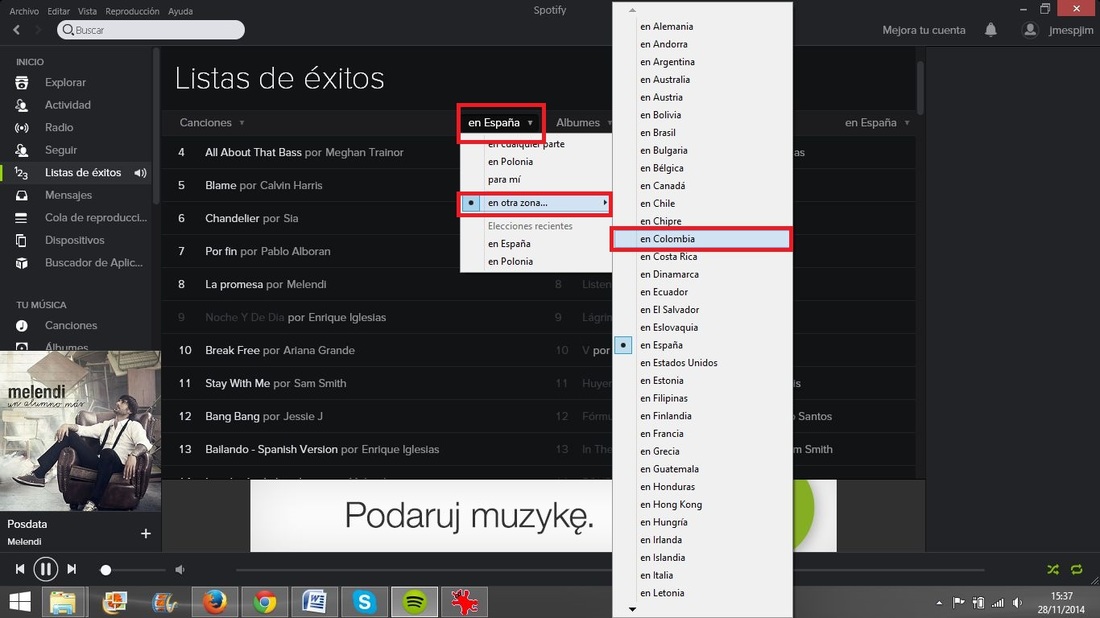This screenshot has height=618, width=1100.
Task: Skip to next track
Action: coord(72,569)
